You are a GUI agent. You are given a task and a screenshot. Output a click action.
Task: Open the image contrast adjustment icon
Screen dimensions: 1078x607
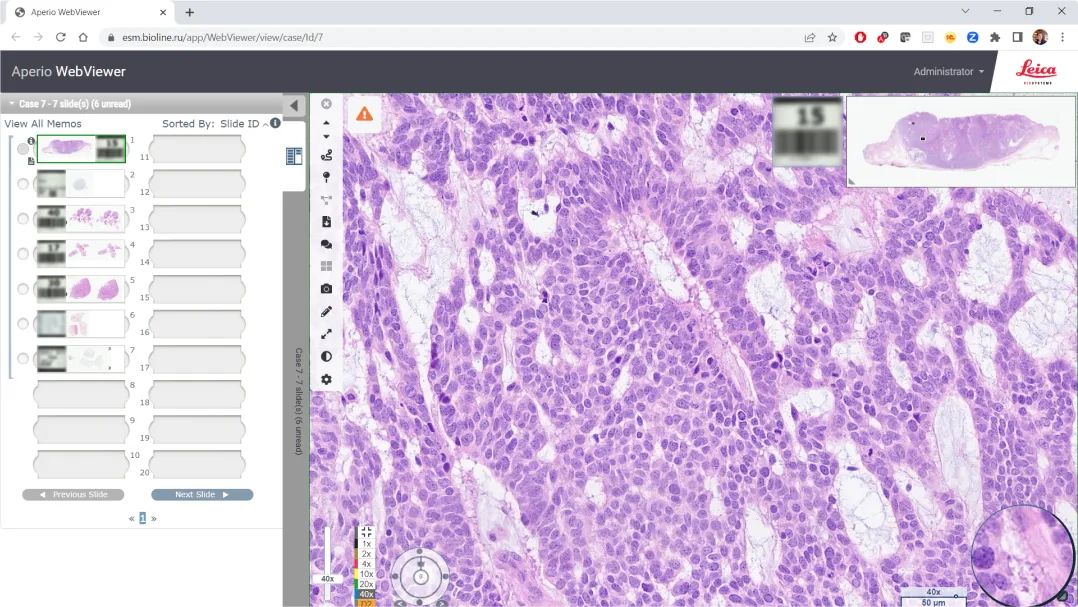coord(326,357)
